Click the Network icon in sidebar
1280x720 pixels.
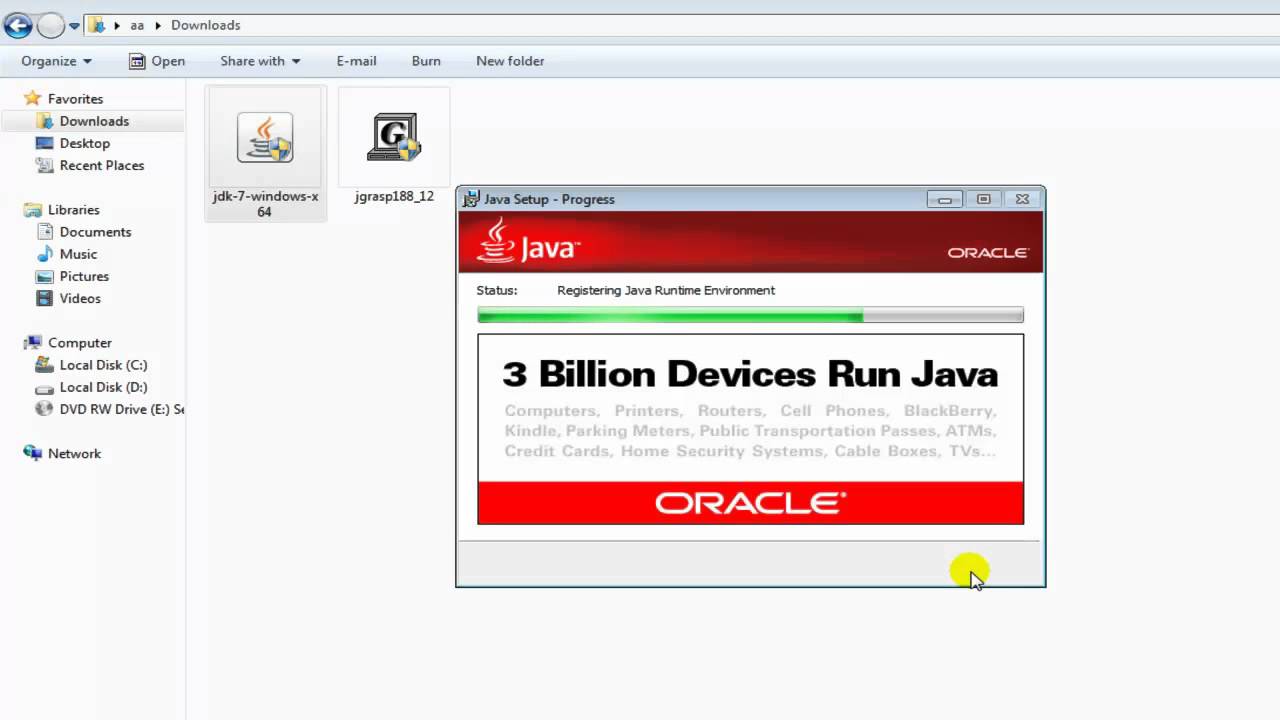coord(33,453)
